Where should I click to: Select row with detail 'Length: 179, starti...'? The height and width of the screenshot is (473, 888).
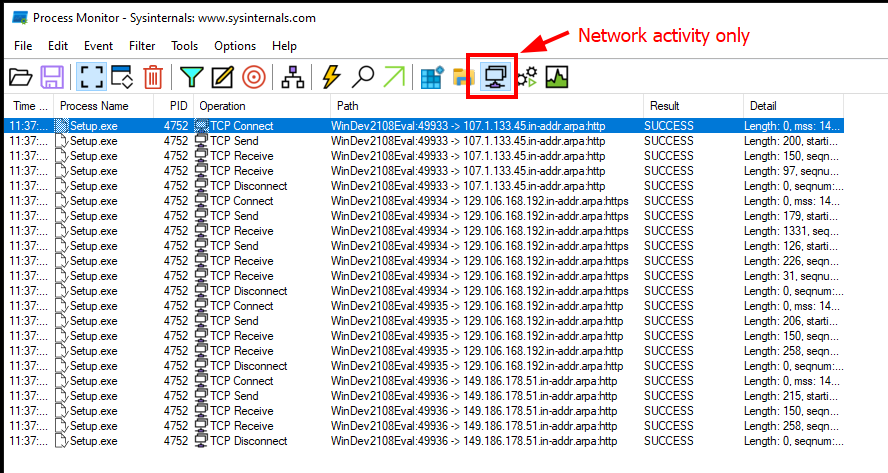point(424,216)
